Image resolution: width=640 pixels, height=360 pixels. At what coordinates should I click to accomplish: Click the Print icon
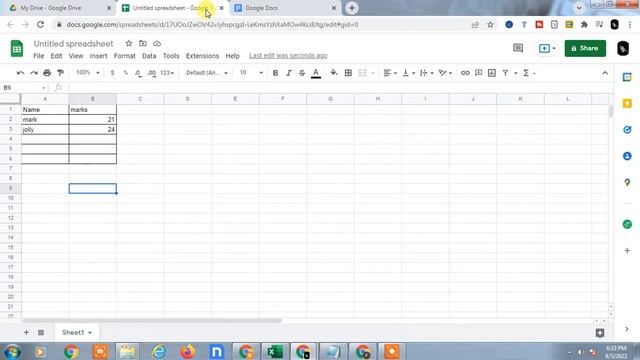(47, 73)
